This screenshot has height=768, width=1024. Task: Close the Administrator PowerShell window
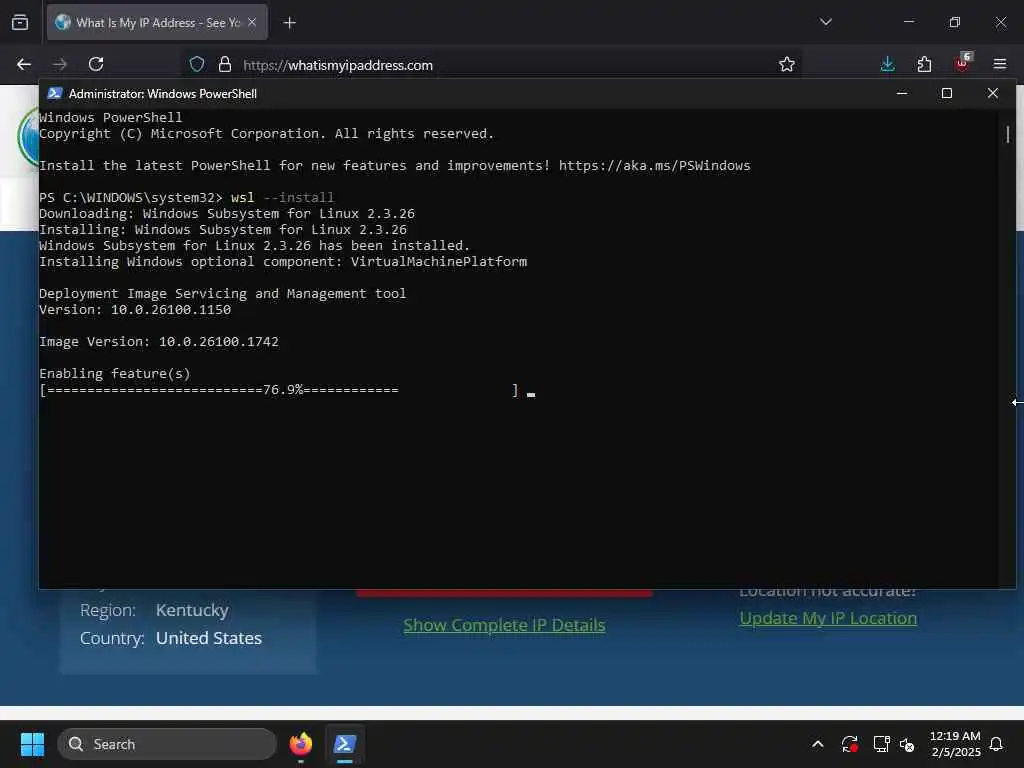[992, 93]
